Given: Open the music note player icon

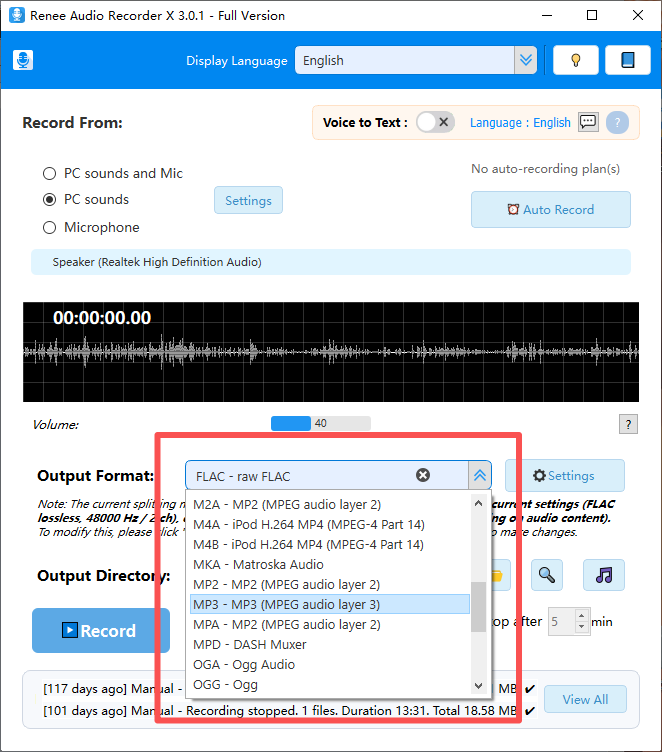Looking at the screenshot, I should 604,575.
